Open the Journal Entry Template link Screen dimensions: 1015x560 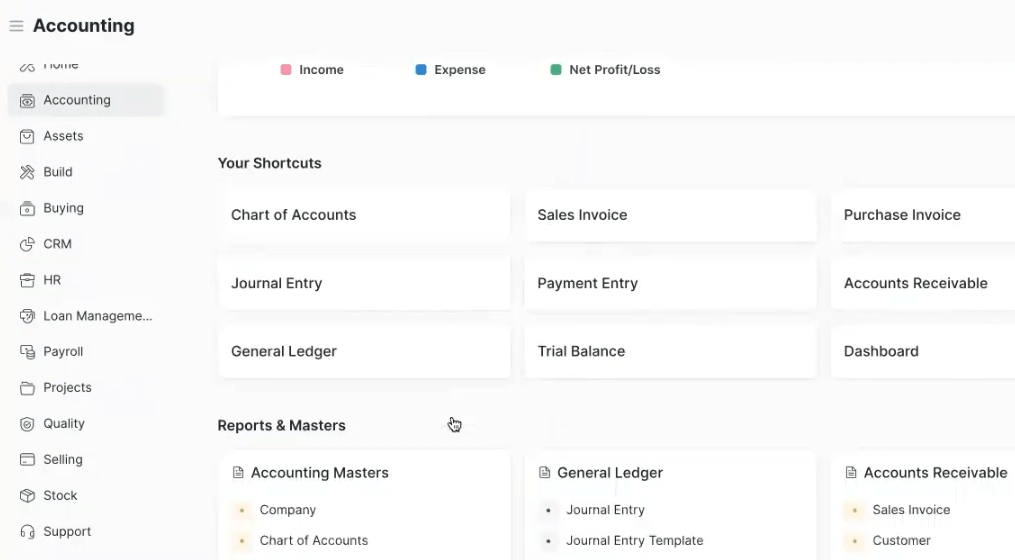tap(634, 541)
